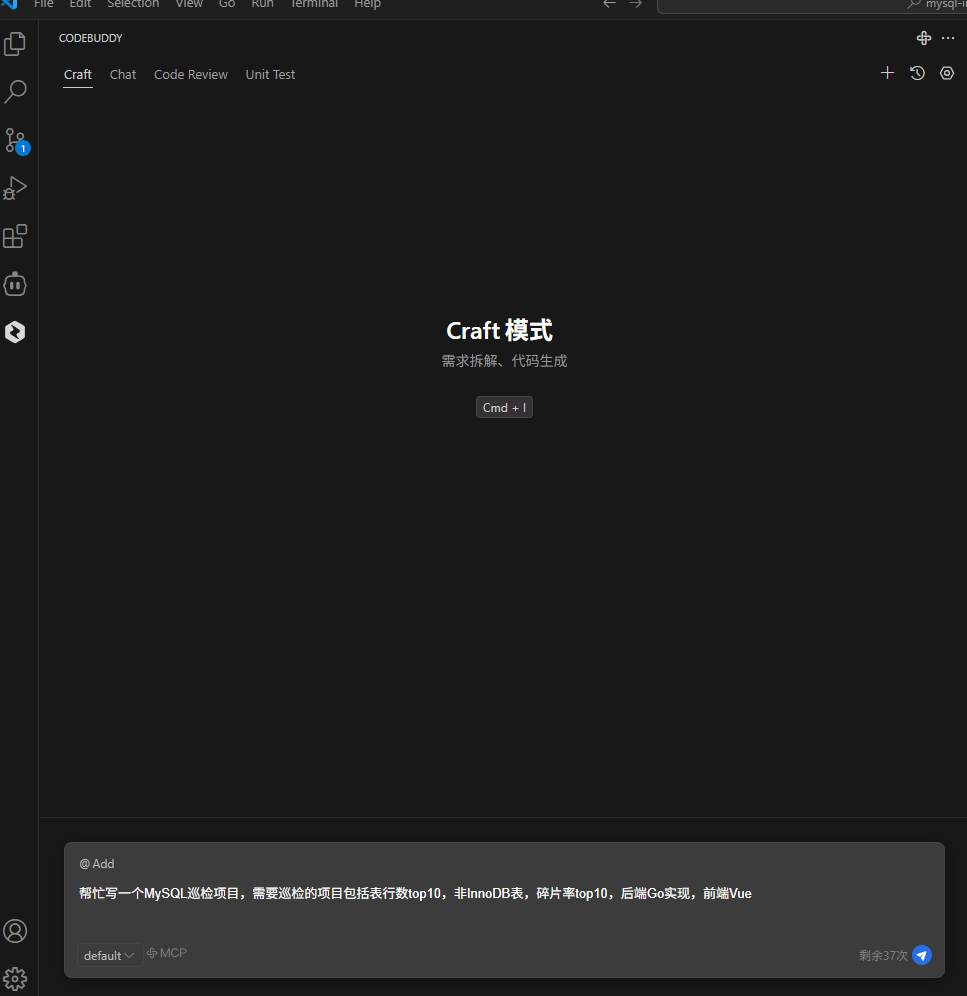Switch to the Unit Test tab

[x=270, y=74]
